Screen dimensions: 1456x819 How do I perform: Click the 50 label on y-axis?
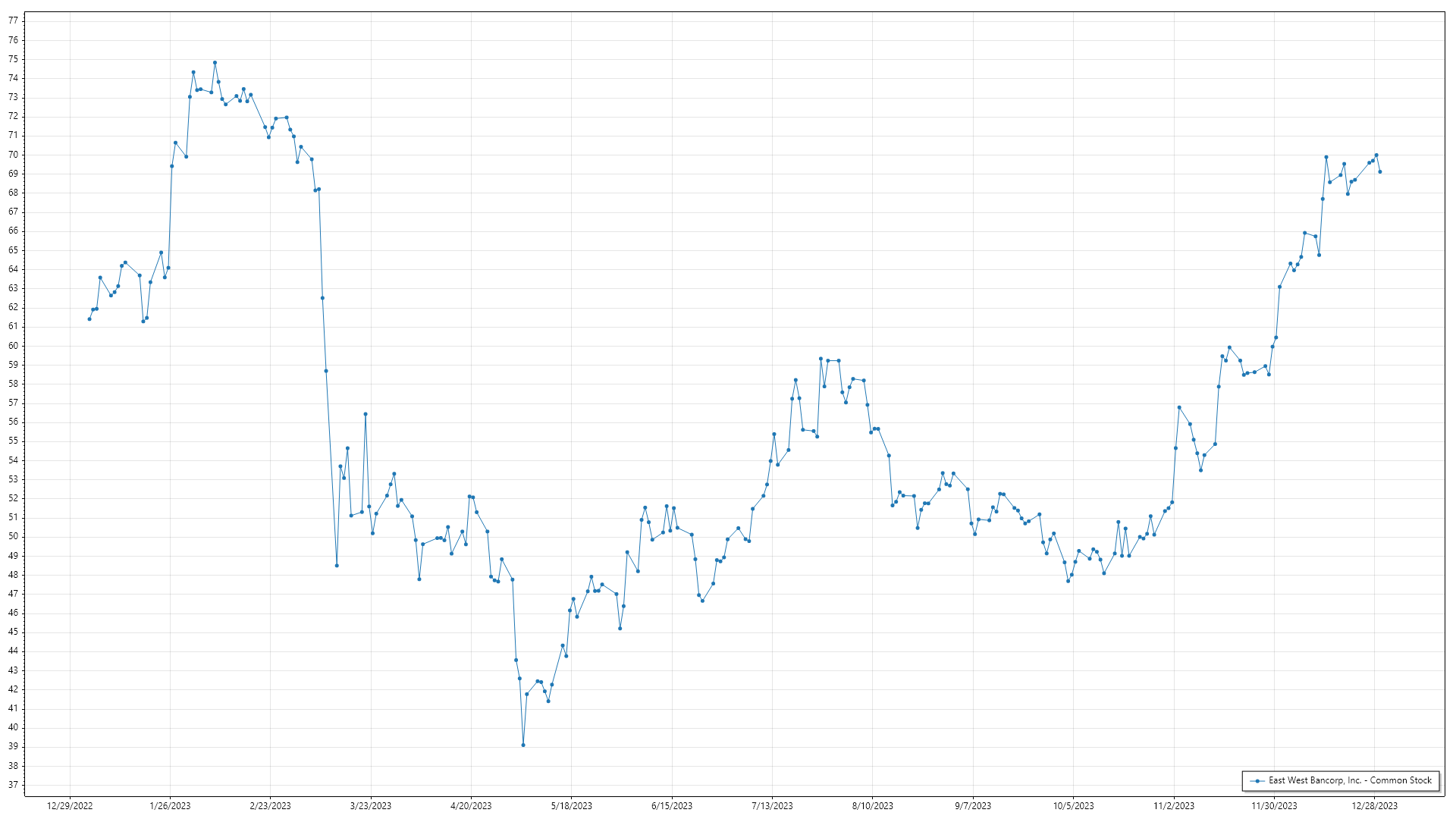[13, 537]
